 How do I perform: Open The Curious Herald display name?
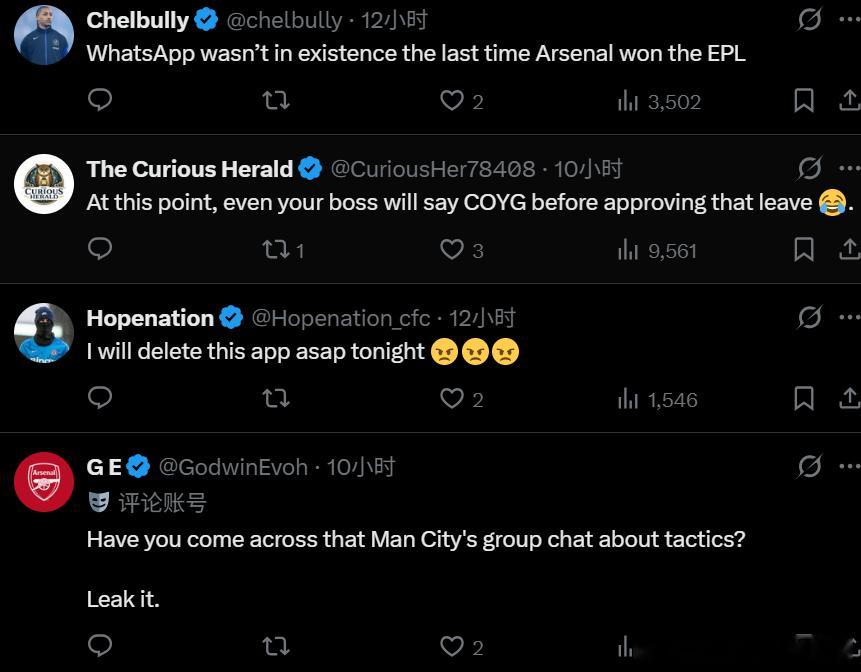click(x=189, y=169)
